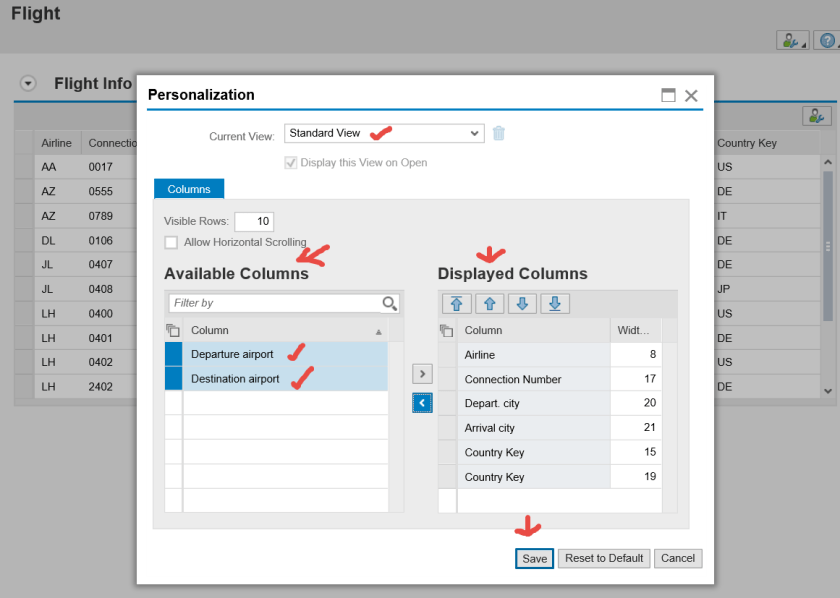The image size is (840, 598).
Task: Open the Current View dropdown
Action: [474, 133]
